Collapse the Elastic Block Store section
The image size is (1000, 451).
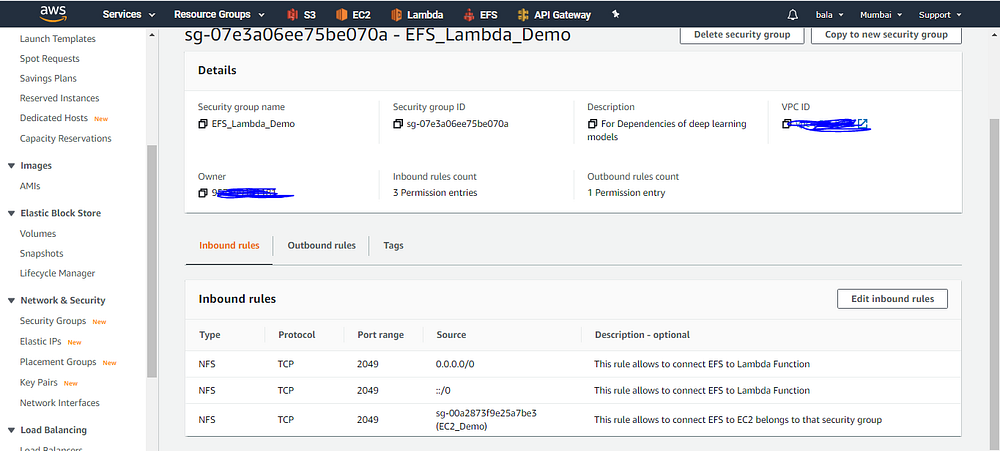point(11,213)
